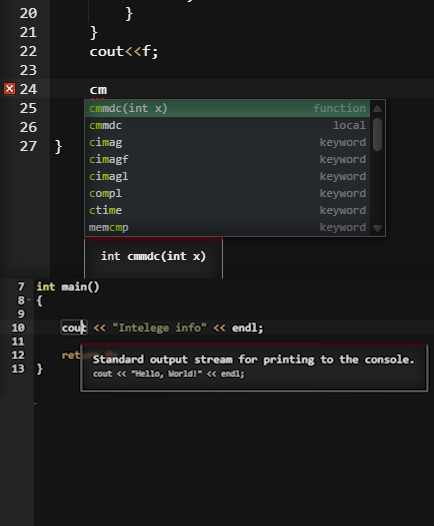Click the 'cout<<f;' statement on line 22
The width and height of the screenshot is (434, 526).
[x=124, y=52]
